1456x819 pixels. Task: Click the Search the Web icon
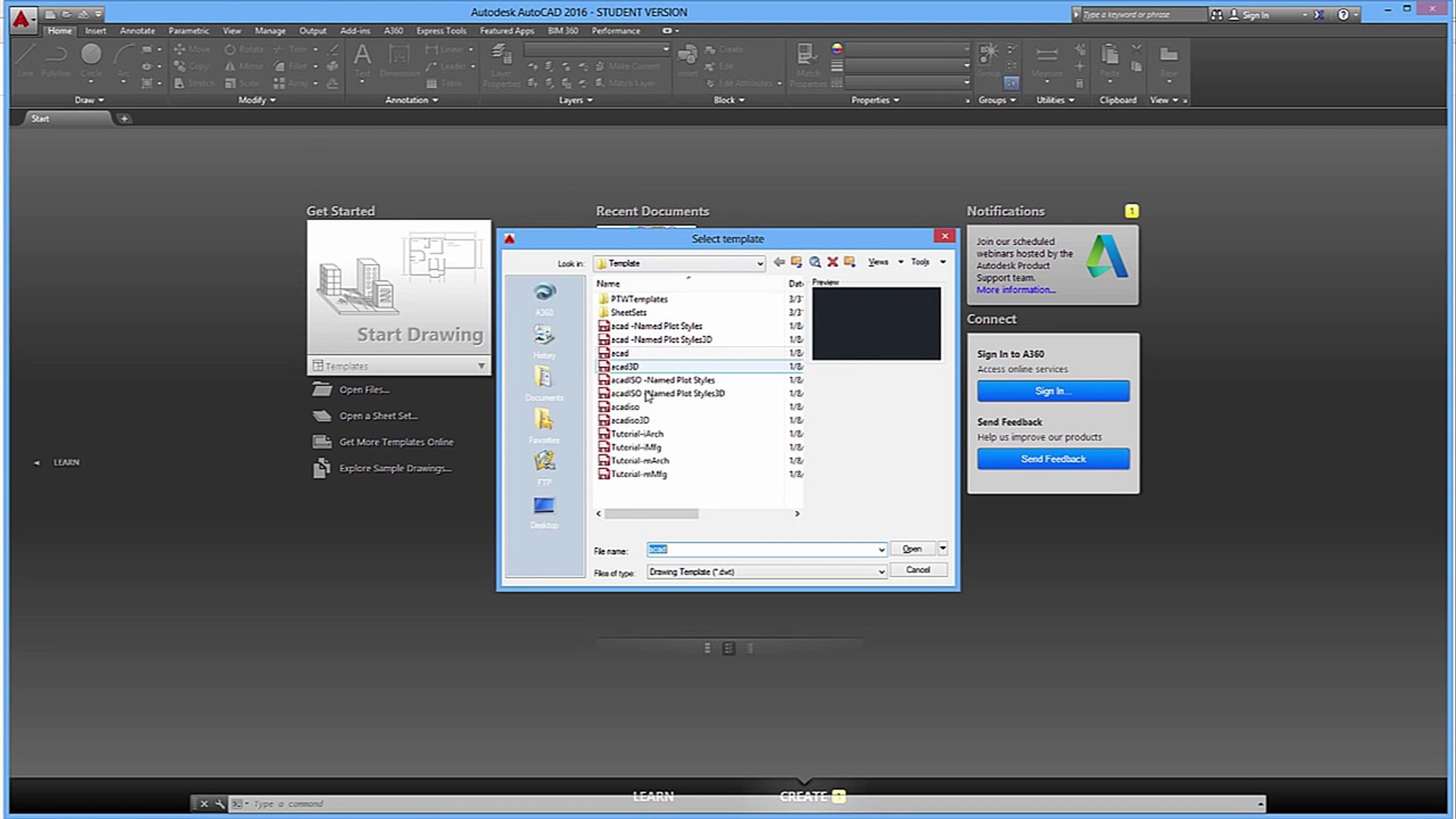[814, 262]
